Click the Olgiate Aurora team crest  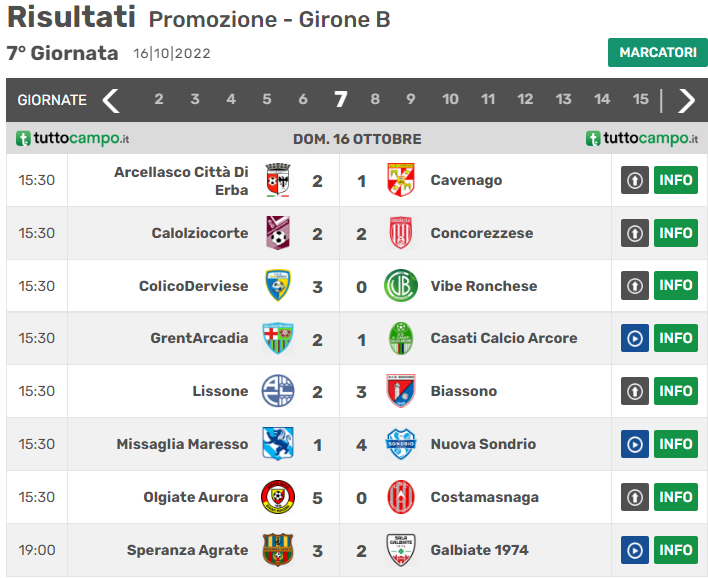pyautogui.click(x=277, y=497)
